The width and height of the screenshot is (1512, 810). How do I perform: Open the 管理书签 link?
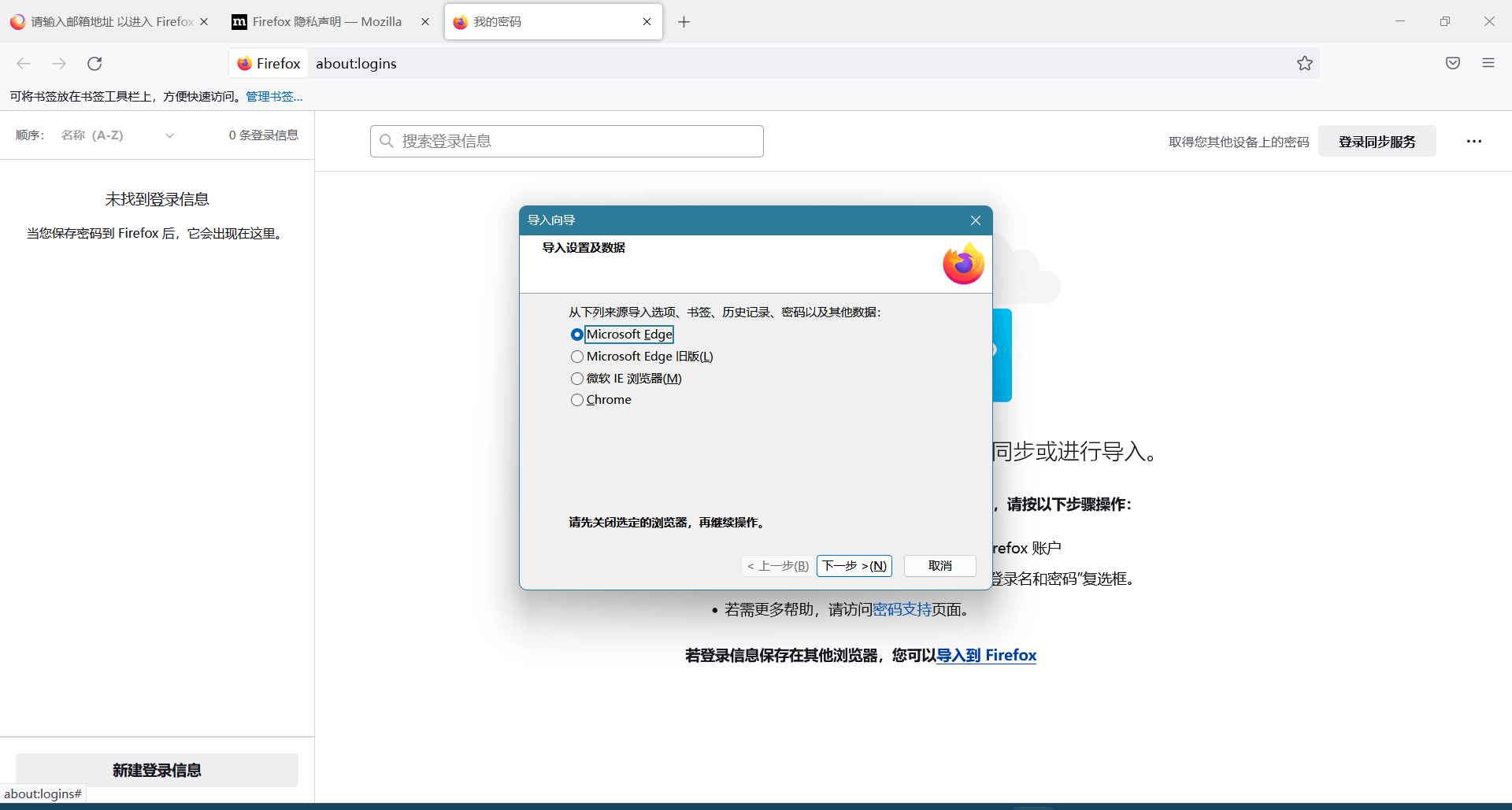tap(274, 97)
